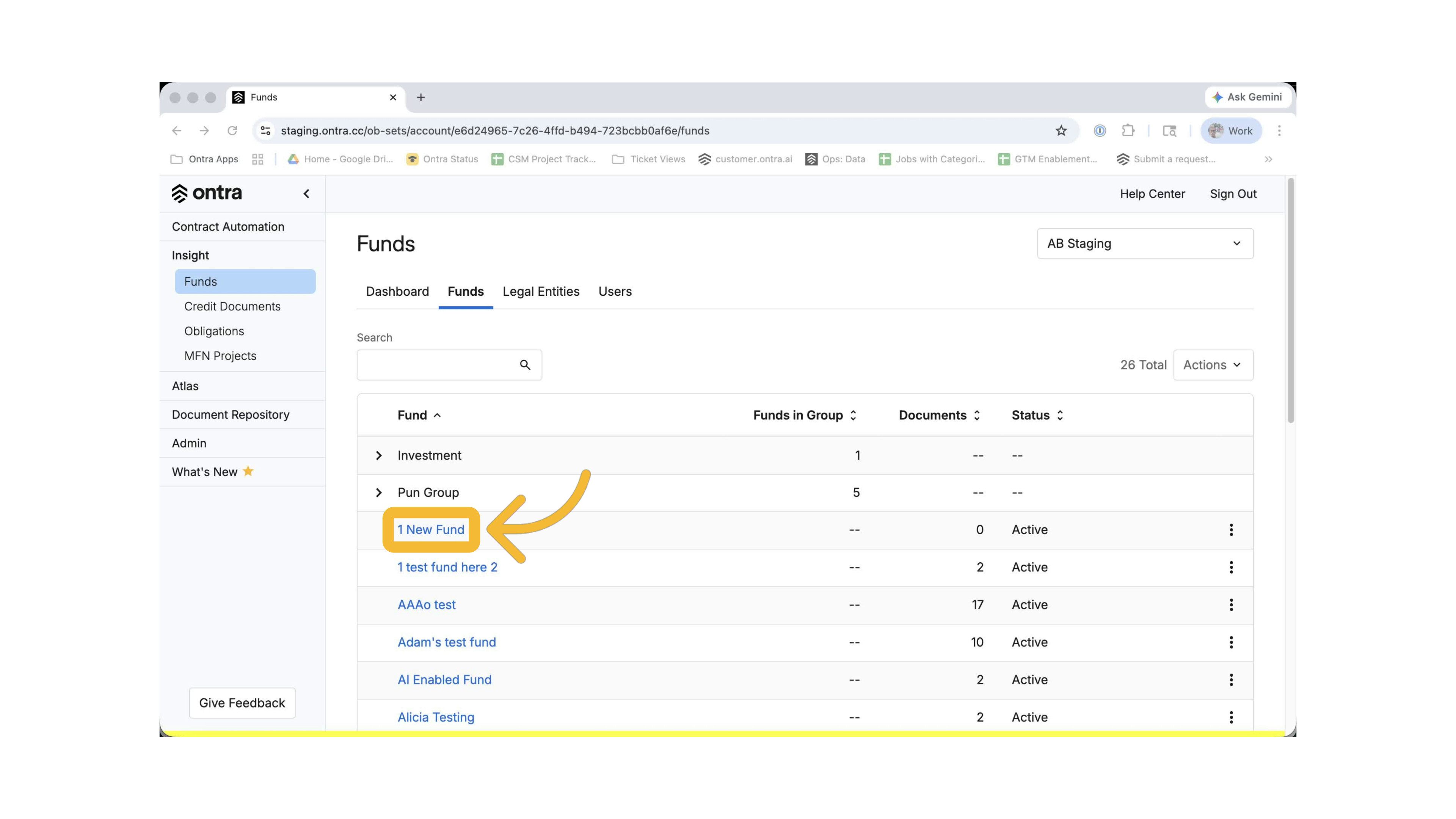
Task: Click the Give Feedback button
Action: pos(242,703)
